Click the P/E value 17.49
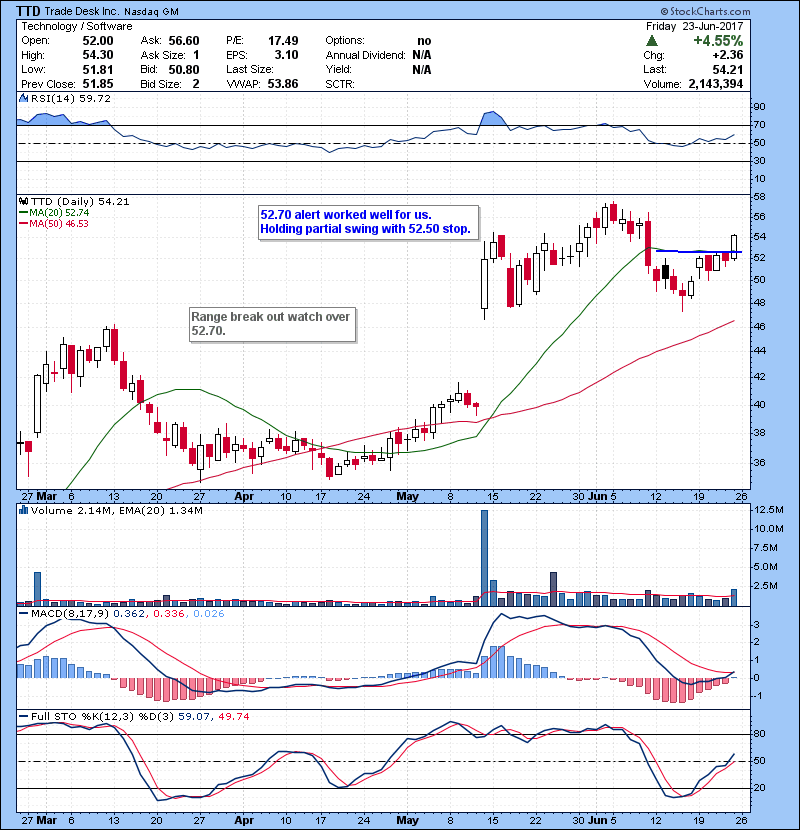The image size is (800, 830). [283, 41]
